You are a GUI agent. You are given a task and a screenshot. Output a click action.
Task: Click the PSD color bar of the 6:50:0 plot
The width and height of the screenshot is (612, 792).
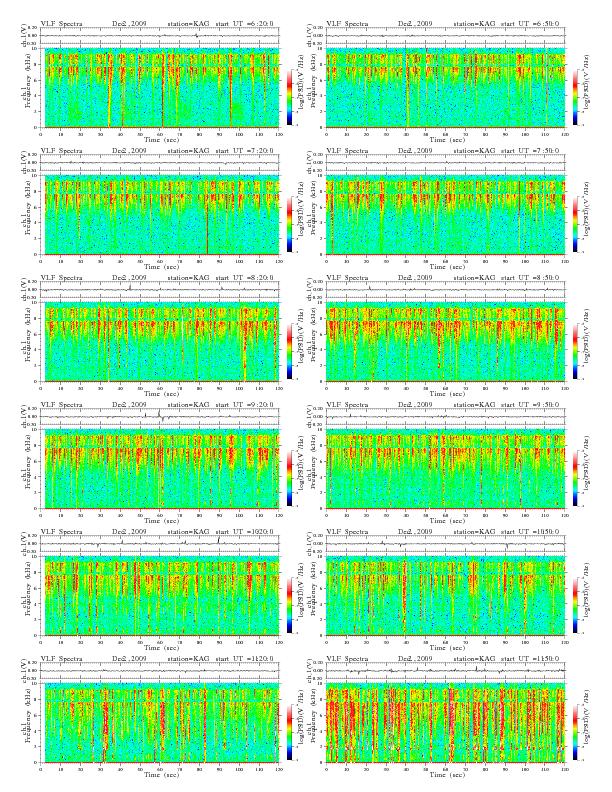576,97
